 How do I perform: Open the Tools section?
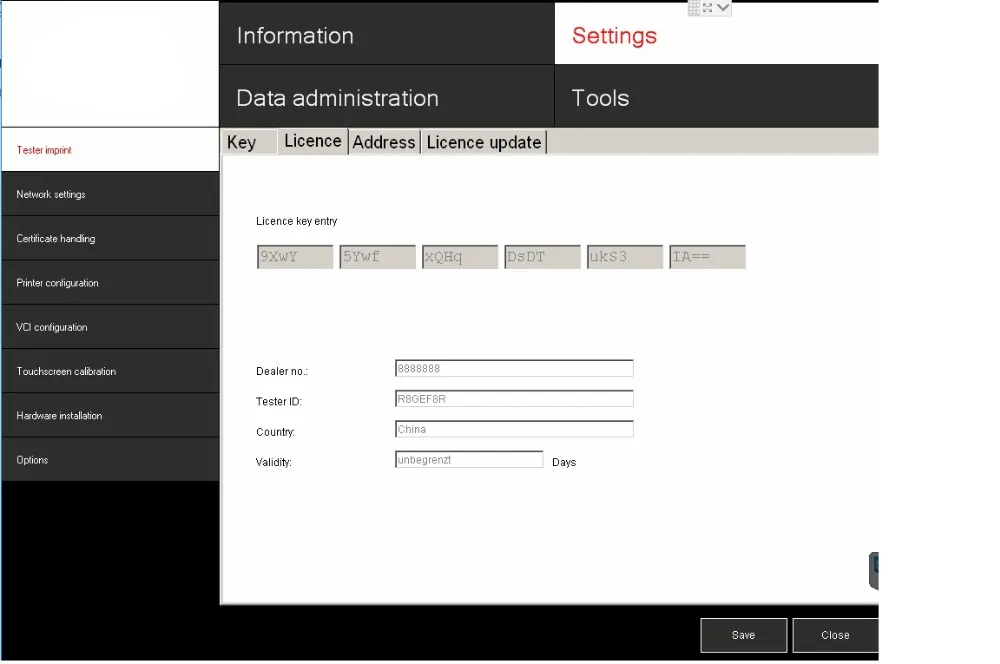(x=716, y=96)
